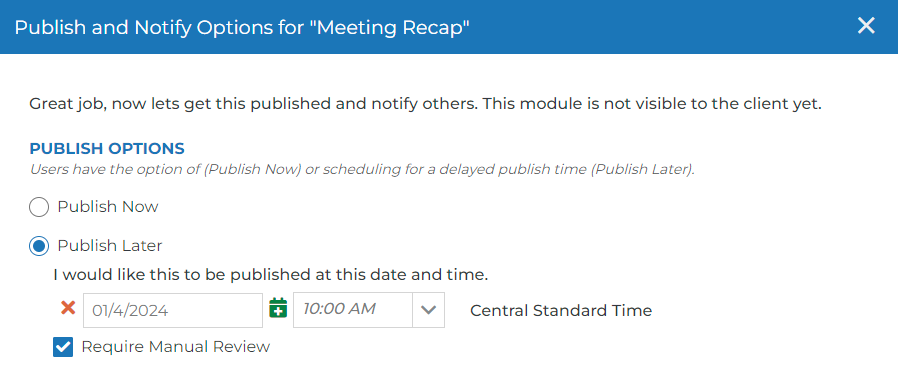Click the "I would like this to be published" text
The image size is (898, 381).
271,275
